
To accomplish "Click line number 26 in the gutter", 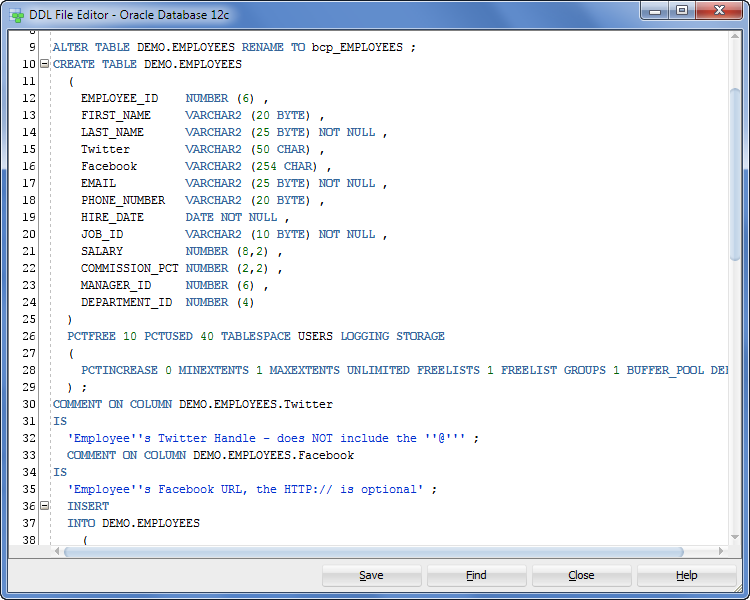I will pos(29,336).
